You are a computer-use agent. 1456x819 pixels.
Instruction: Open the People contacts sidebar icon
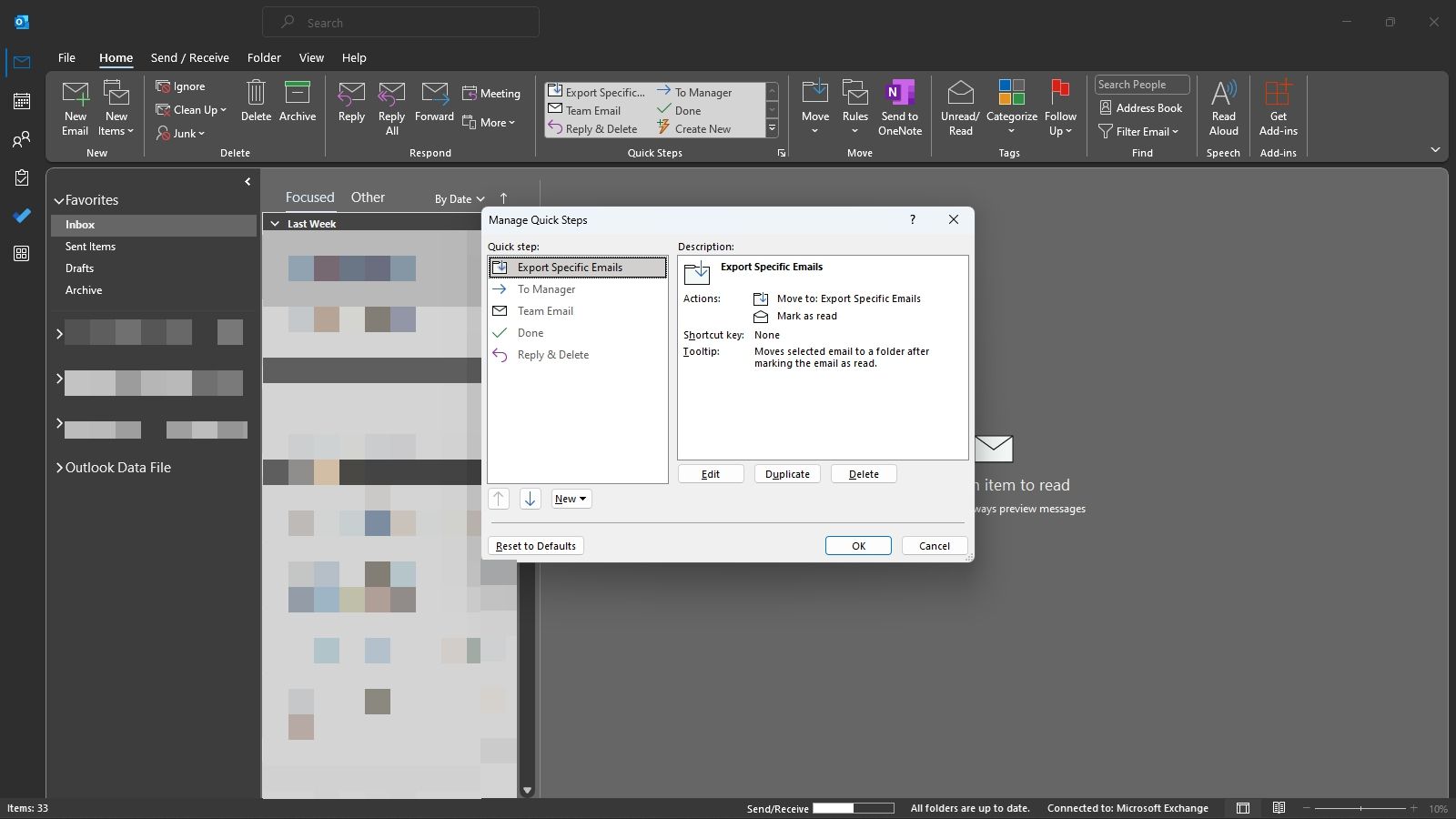(x=22, y=139)
